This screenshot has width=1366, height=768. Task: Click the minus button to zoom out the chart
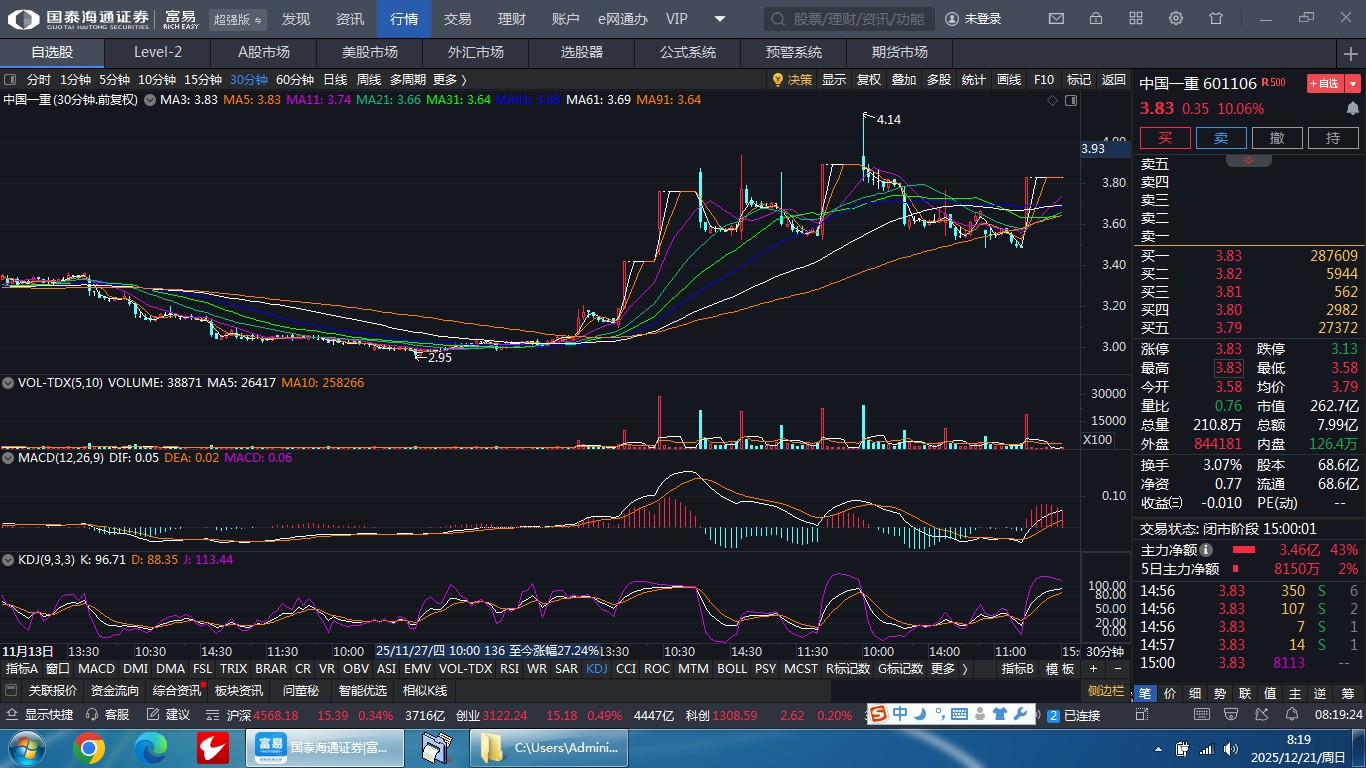coord(1117,669)
